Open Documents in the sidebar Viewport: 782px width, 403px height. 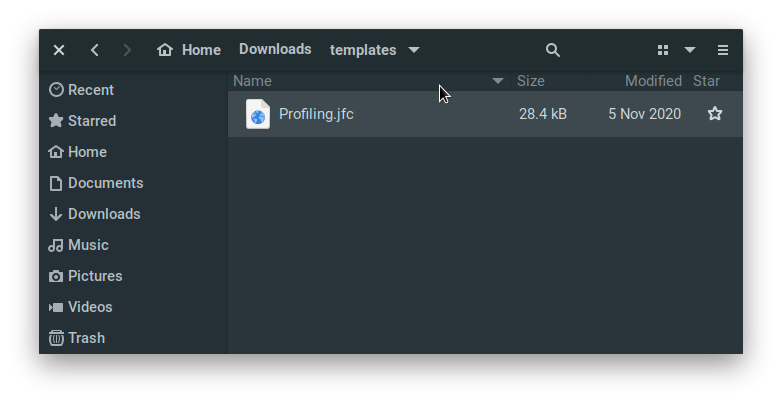(x=105, y=183)
